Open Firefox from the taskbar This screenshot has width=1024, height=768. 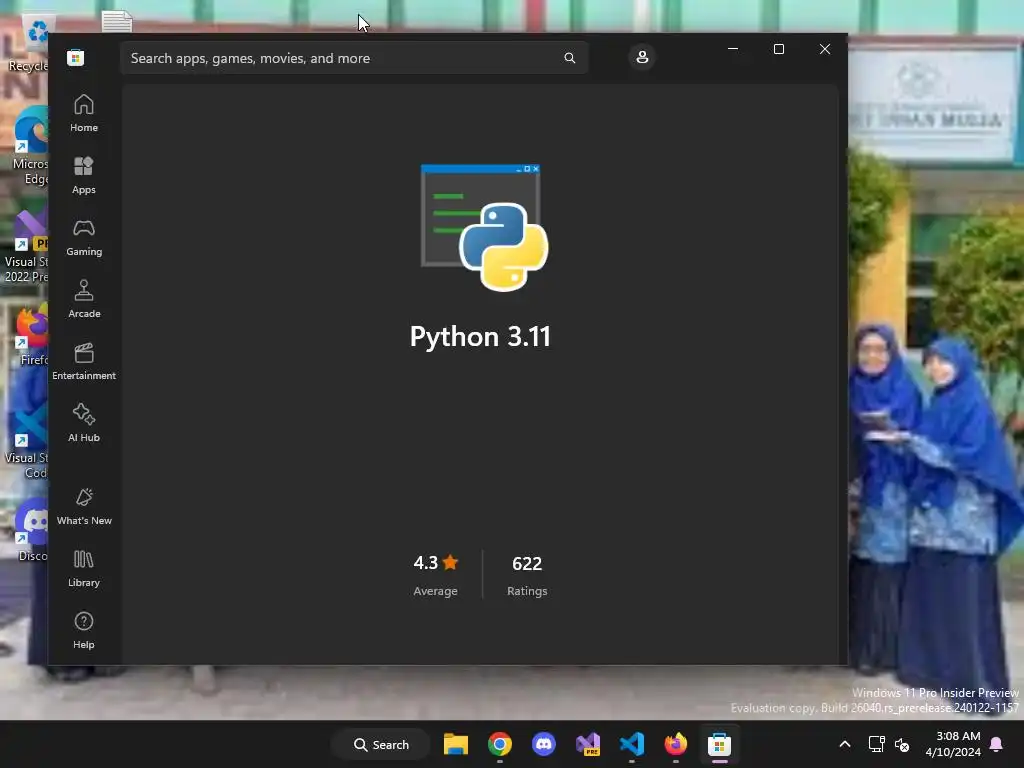(676, 744)
